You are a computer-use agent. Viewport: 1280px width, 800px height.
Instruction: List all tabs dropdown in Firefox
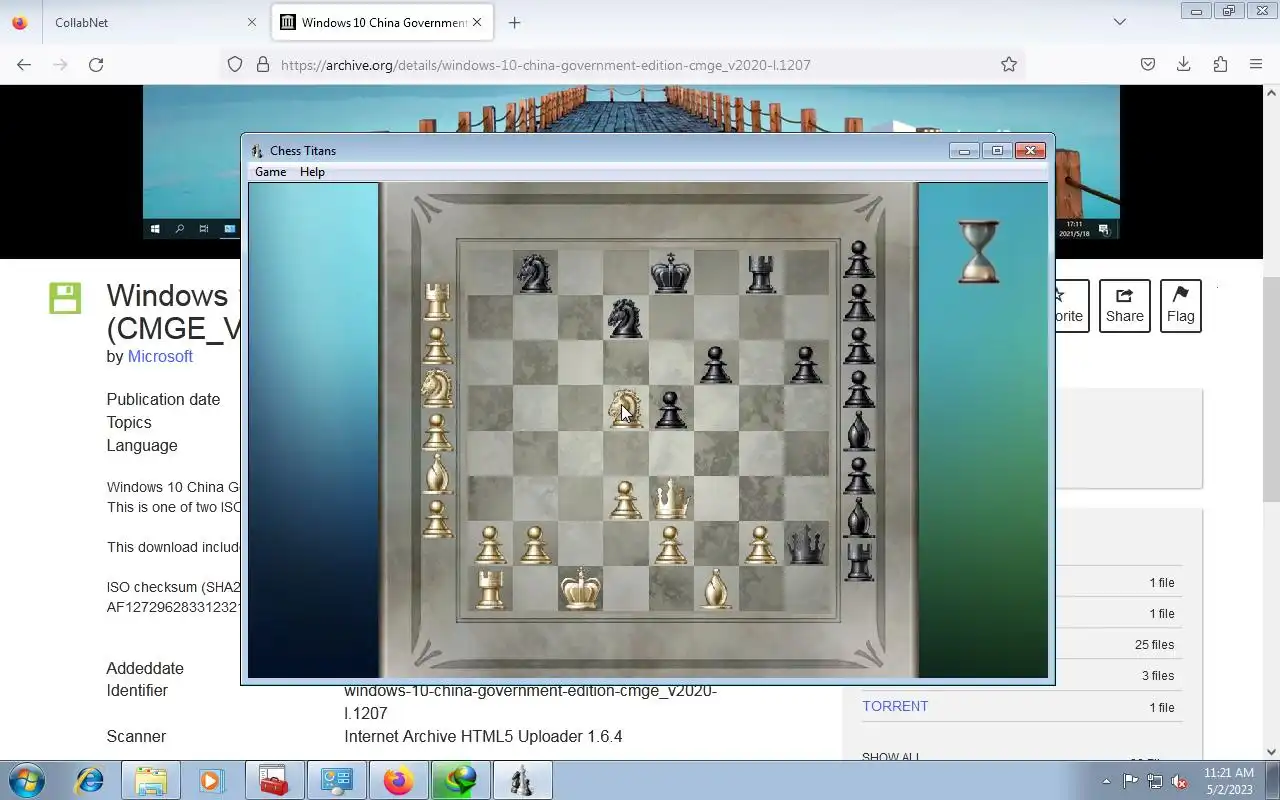click(x=1119, y=22)
